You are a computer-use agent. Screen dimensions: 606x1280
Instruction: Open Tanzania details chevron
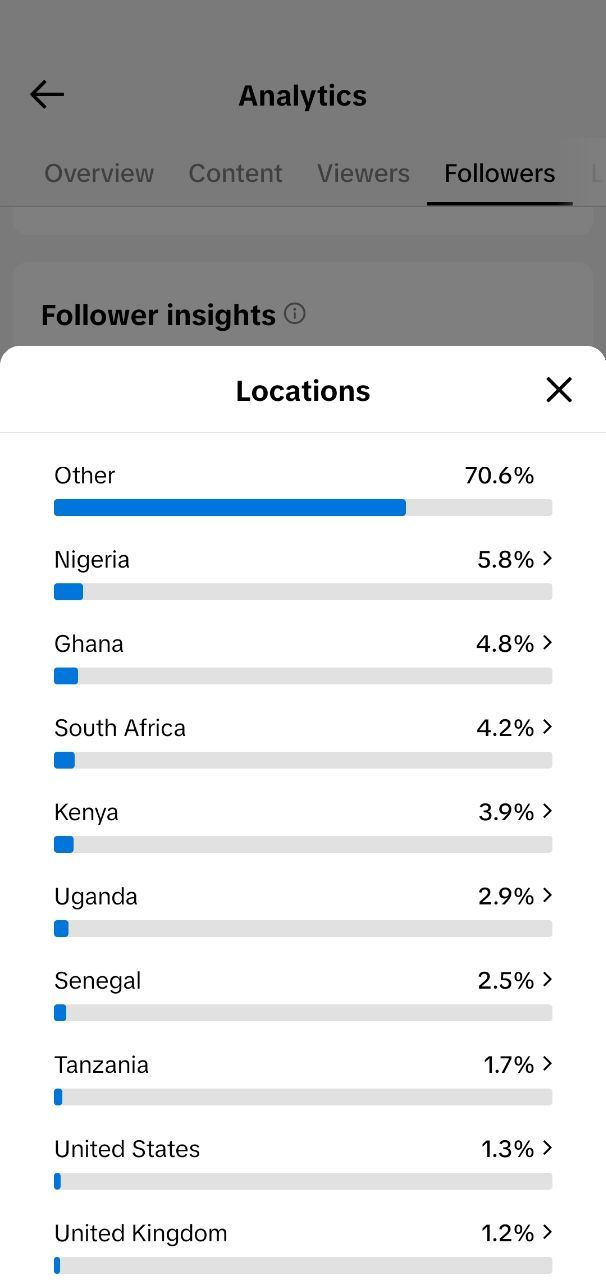tap(547, 1064)
